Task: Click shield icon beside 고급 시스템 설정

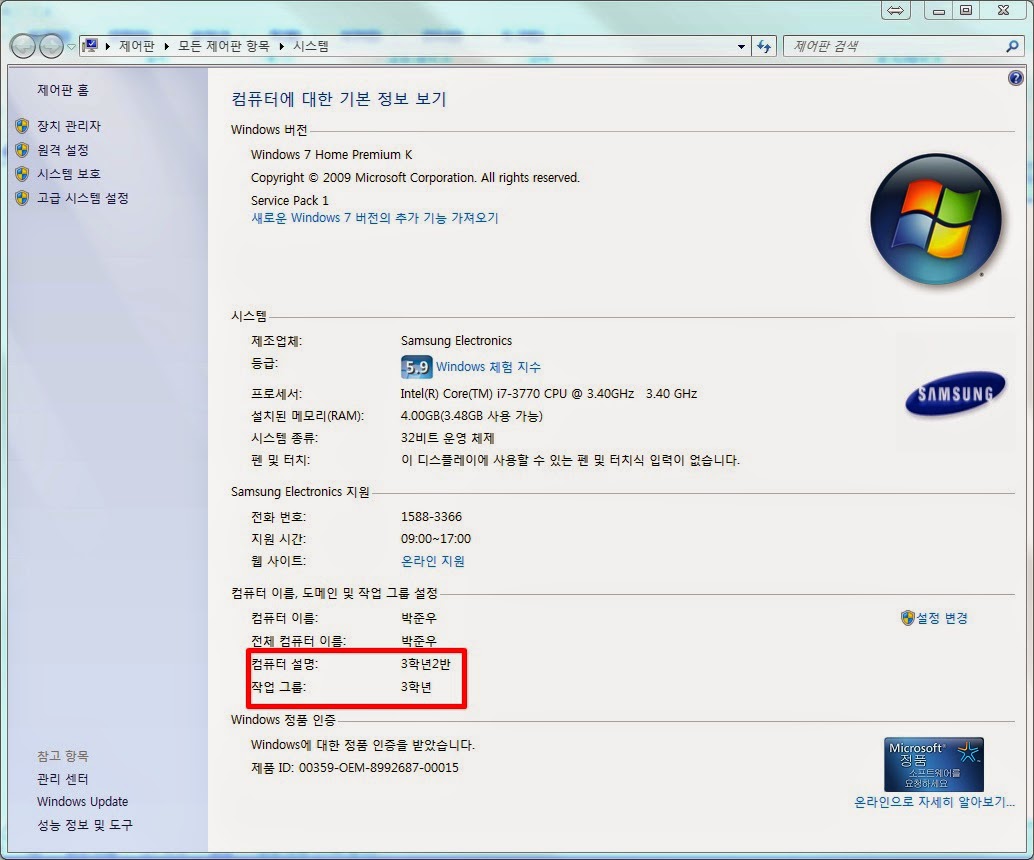Action: click(22, 199)
